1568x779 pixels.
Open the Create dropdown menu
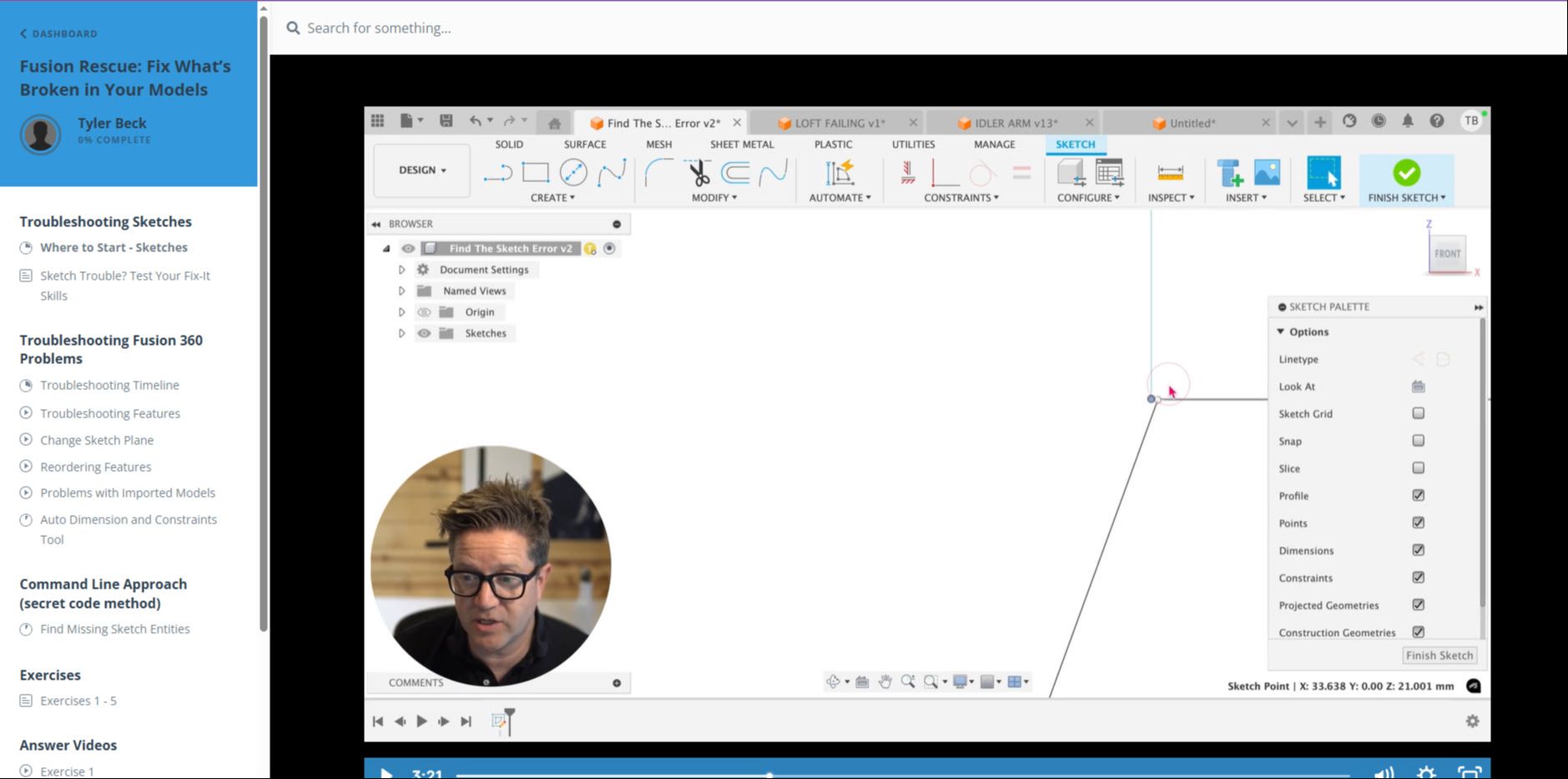pyautogui.click(x=552, y=198)
